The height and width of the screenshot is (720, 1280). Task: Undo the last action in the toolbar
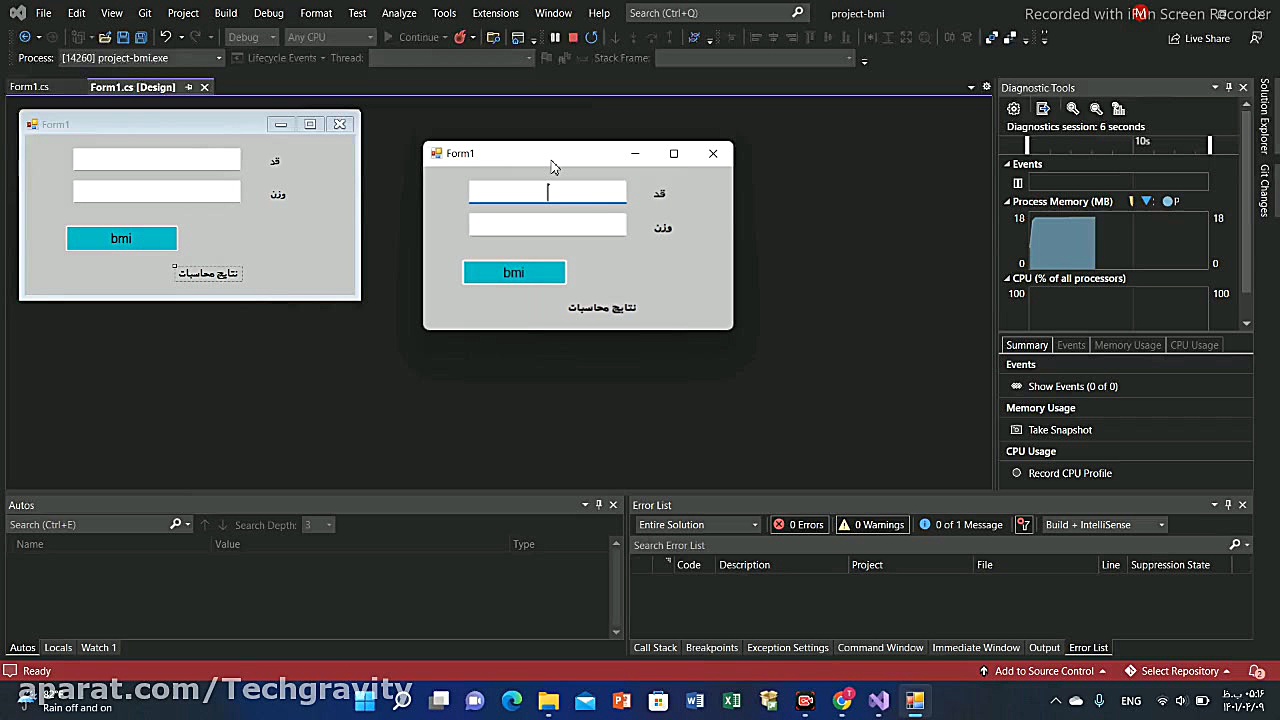[165, 37]
